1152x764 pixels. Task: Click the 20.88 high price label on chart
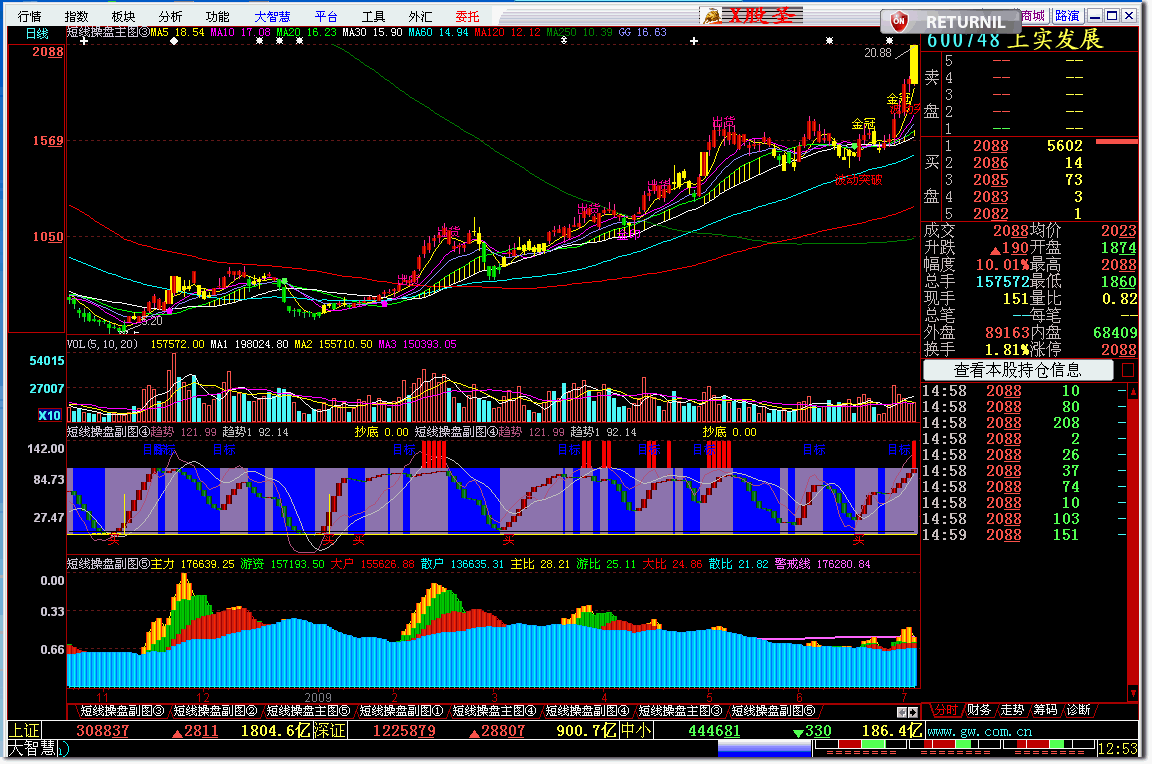877,53
